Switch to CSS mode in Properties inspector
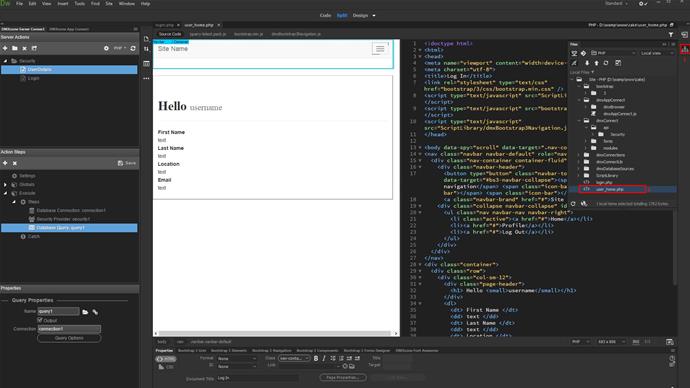This screenshot has height=388, width=690. point(165,367)
